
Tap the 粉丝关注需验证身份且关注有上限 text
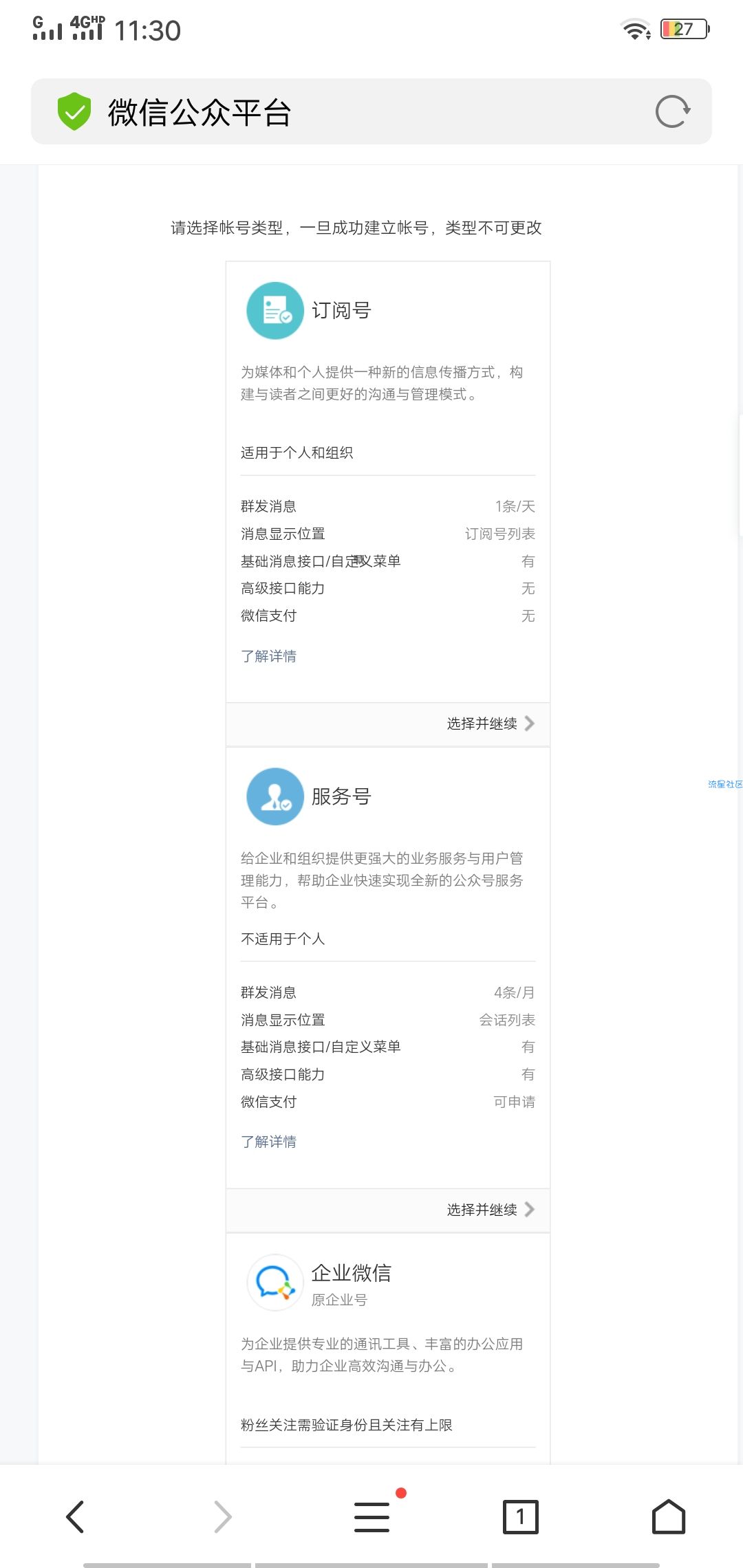pyautogui.click(x=347, y=1425)
